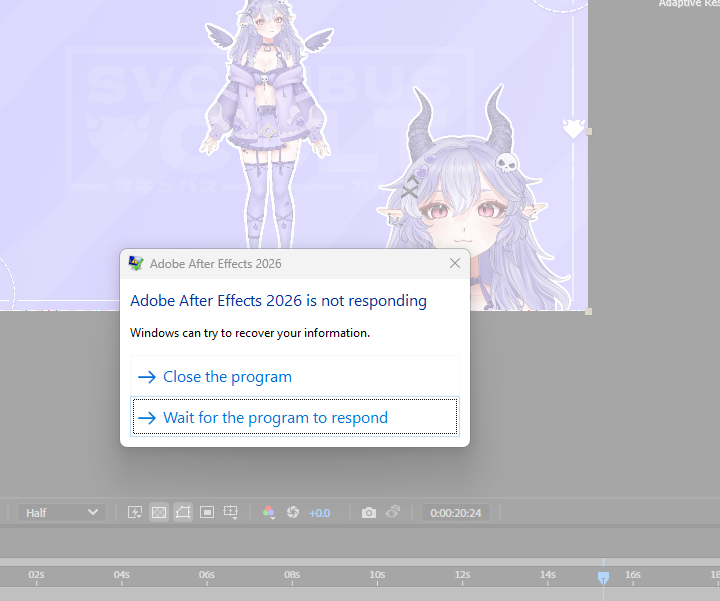This screenshot has height=601, width=720.
Task: Click the 04s mark on time ruler
Action: (122, 575)
